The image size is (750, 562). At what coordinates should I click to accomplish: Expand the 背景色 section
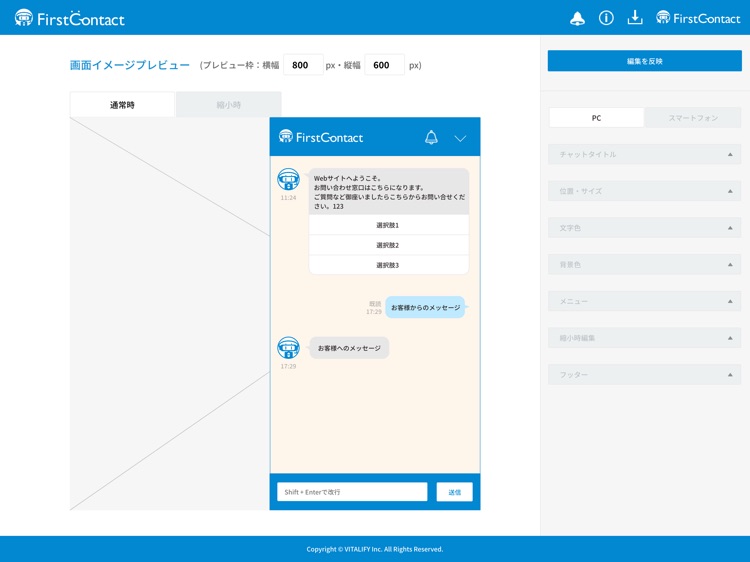pos(644,264)
